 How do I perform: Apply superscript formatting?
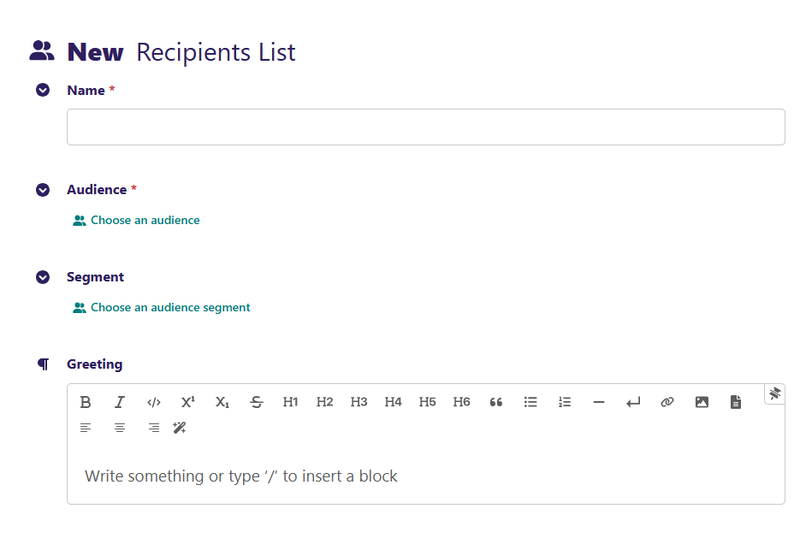[x=188, y=402]
